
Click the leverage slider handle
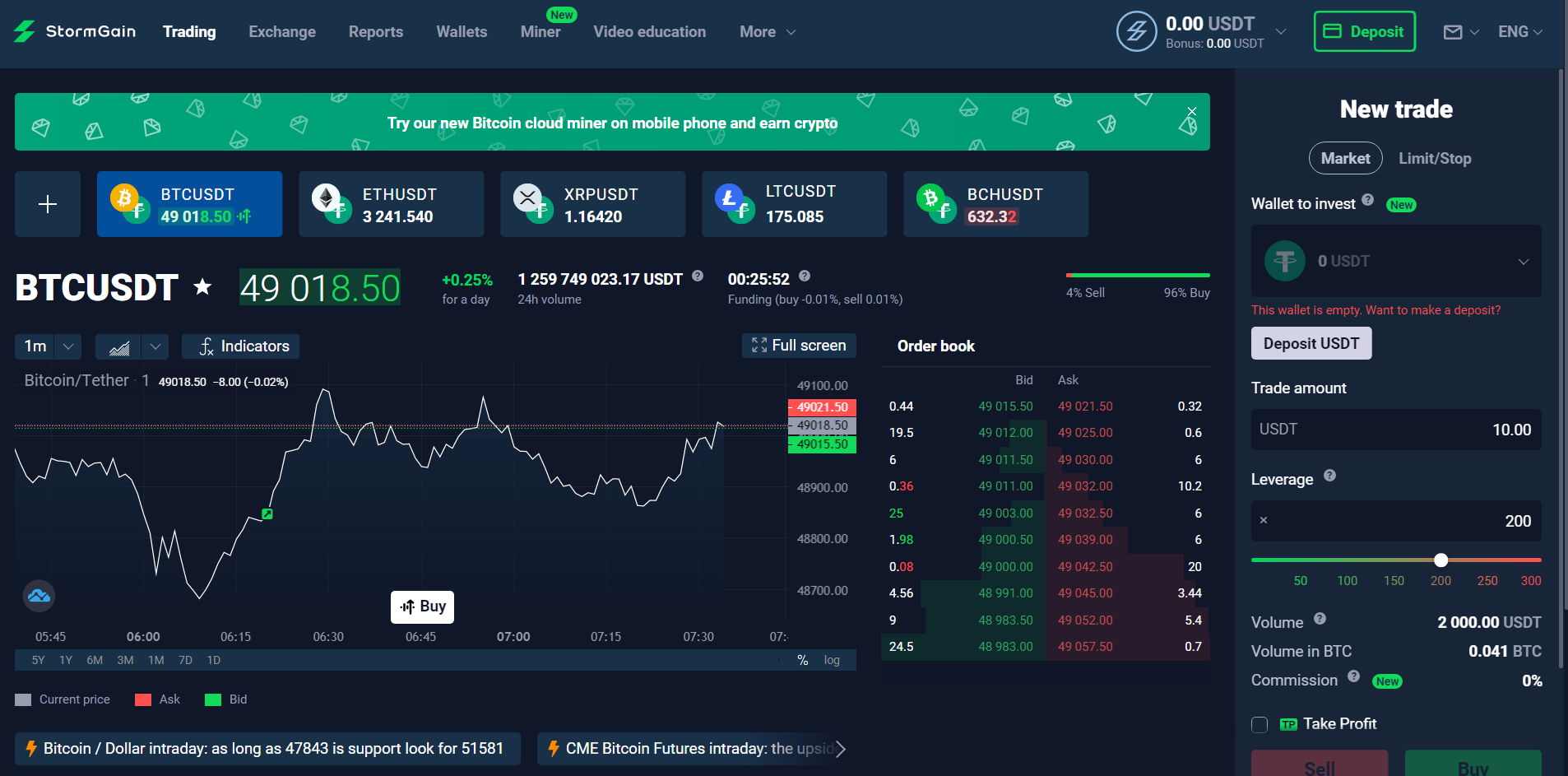tap(1440, 560)
